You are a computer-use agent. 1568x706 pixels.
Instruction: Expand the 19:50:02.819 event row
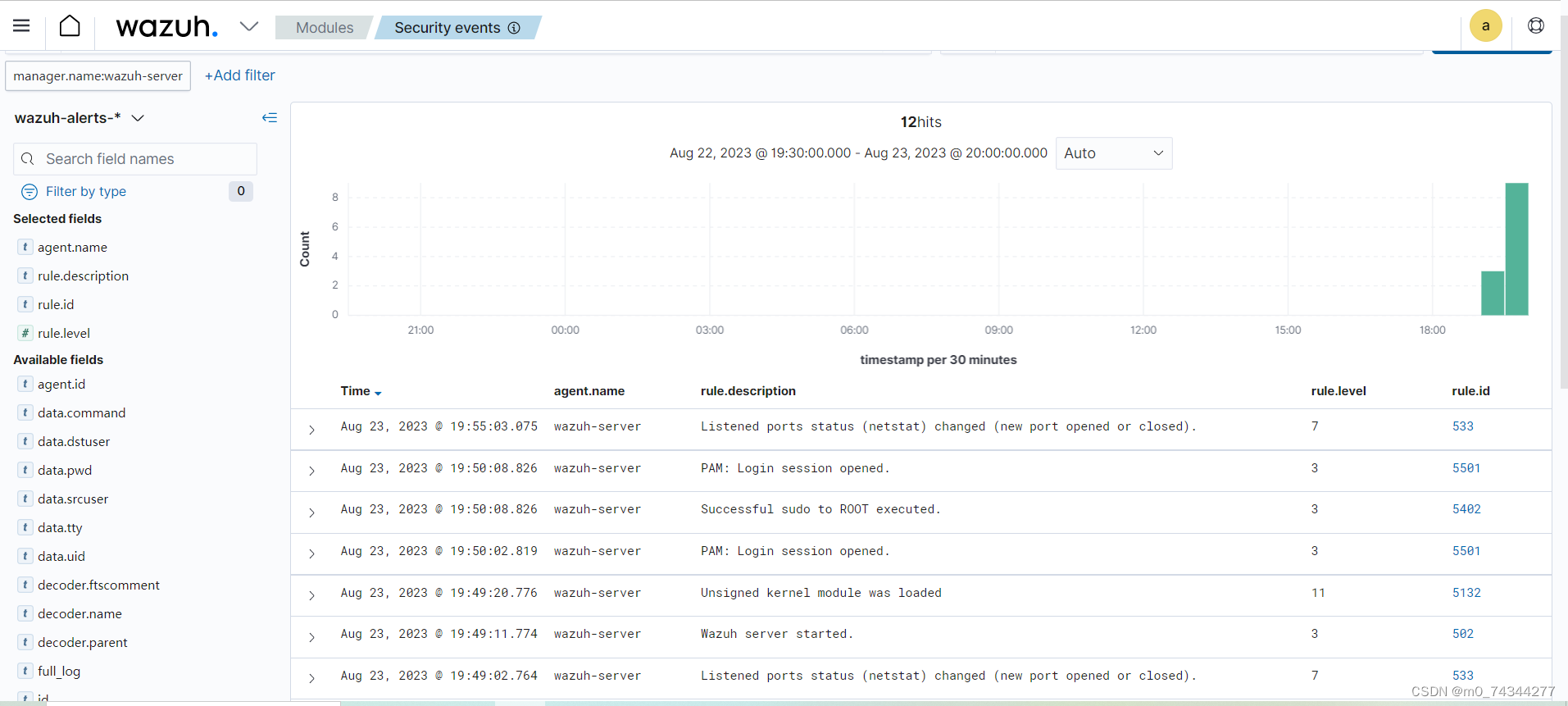pos(311,553)
